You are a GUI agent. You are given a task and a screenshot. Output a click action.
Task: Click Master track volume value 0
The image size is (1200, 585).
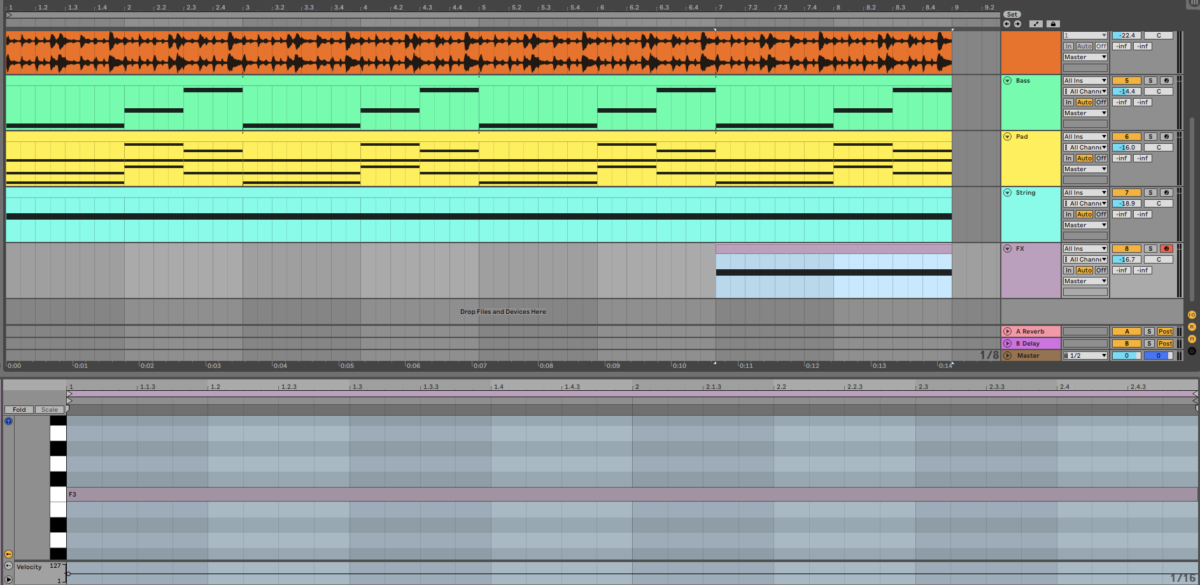(1127, 355)
